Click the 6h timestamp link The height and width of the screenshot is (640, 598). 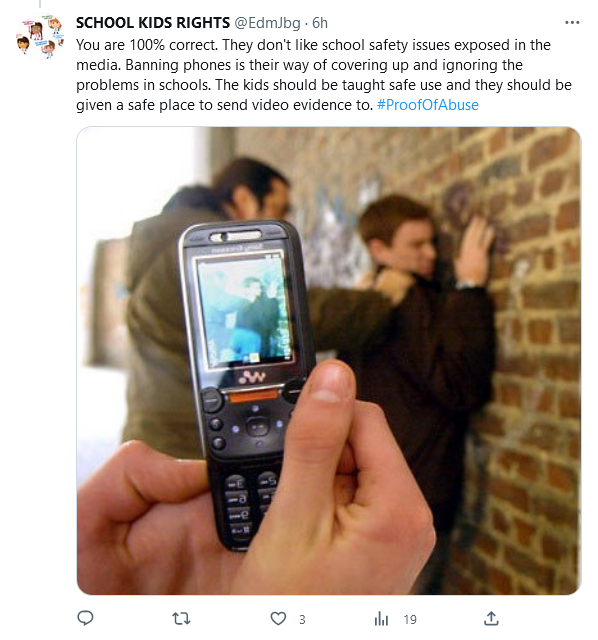click(320, 23)
